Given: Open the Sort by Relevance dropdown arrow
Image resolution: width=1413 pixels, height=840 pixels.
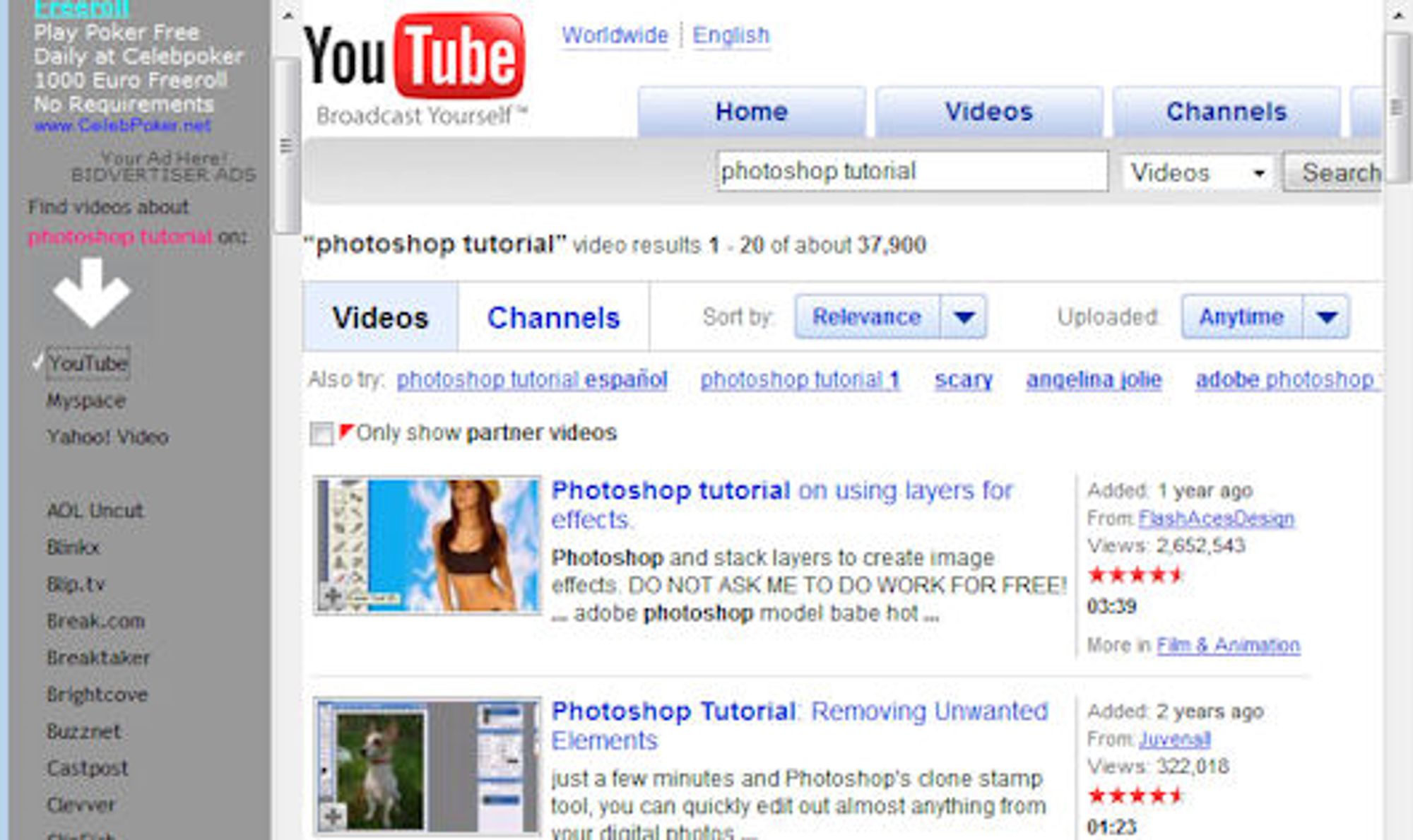Looking at the screenshot, I should (964, 317).
